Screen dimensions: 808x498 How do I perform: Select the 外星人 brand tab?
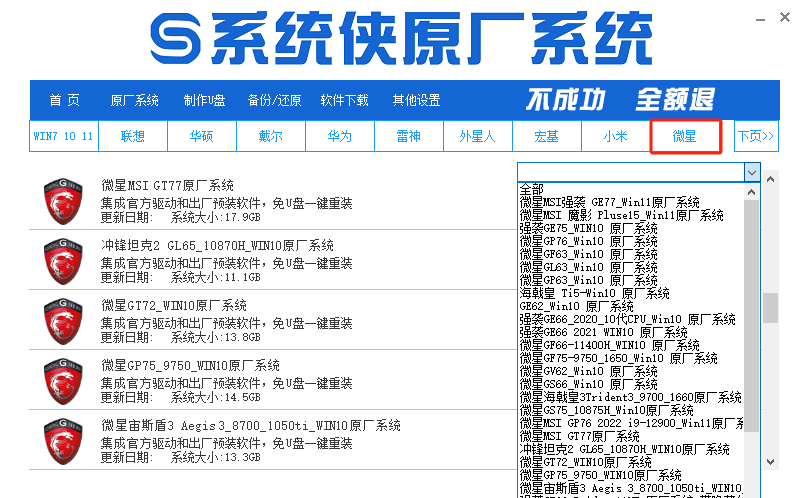click(x=478, y=136)
